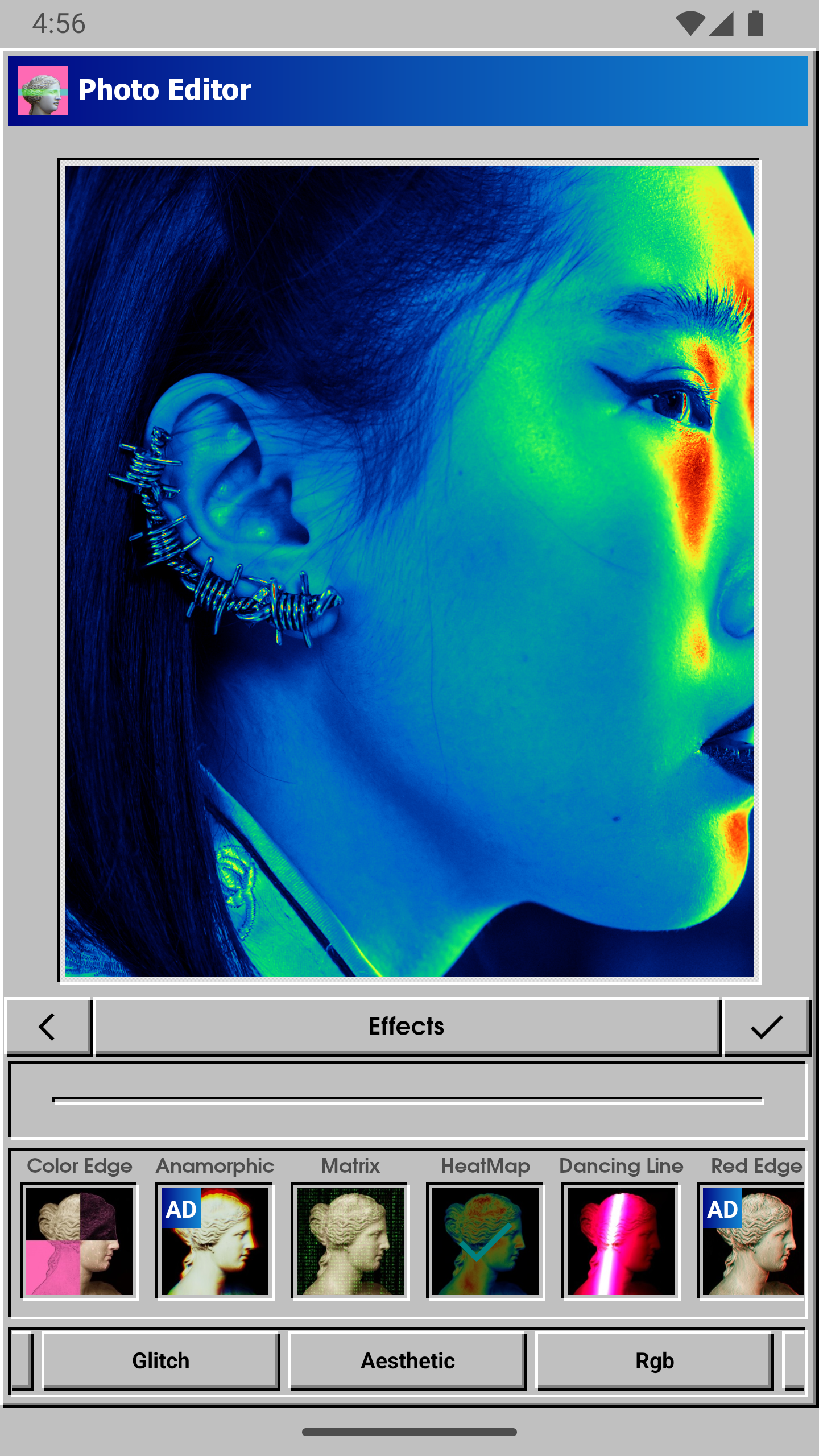This screenshot has width=819, height=1456.
Task: Switch to the Glitch category tab
Action: click(x=161, y=1362)
